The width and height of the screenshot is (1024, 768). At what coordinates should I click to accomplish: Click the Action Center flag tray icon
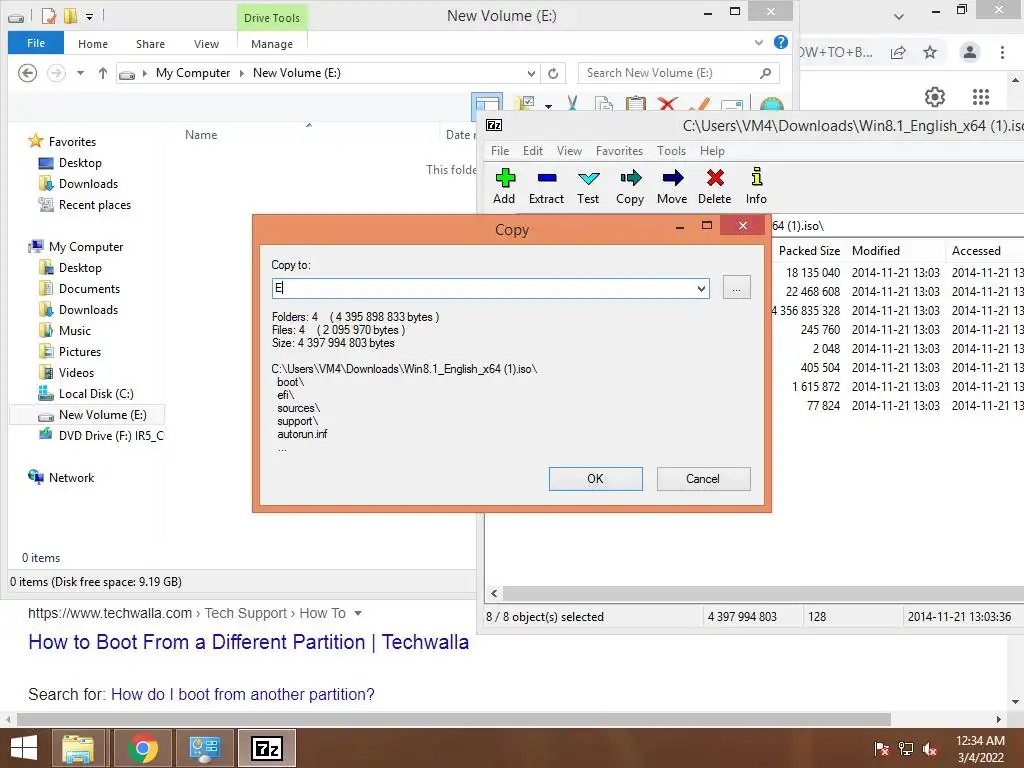tap(881, 748)
